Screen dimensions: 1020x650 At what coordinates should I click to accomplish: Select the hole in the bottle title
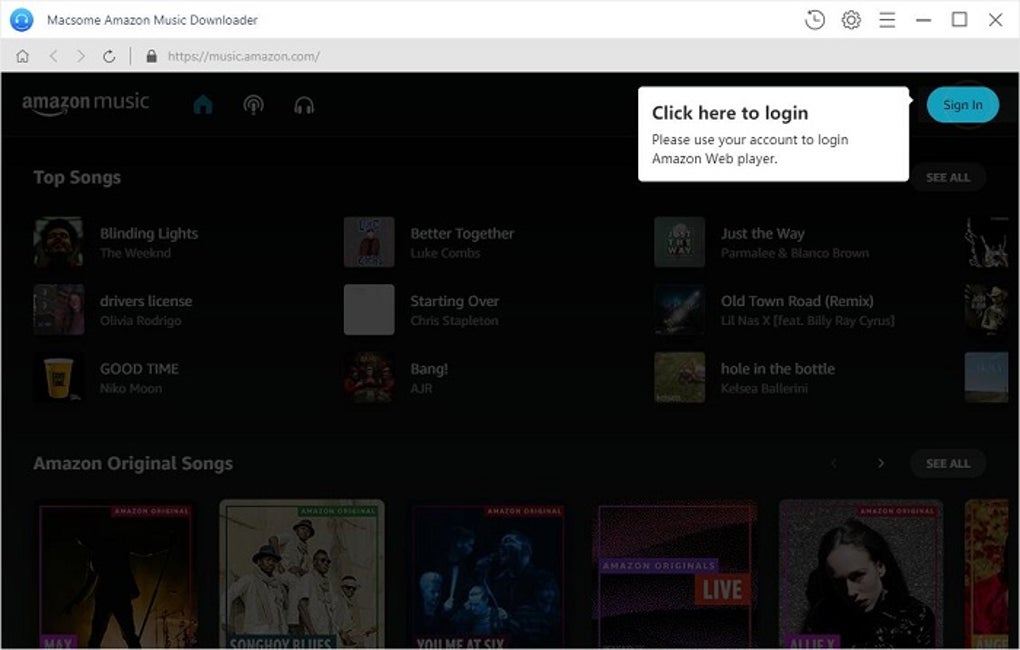(777, 369)
